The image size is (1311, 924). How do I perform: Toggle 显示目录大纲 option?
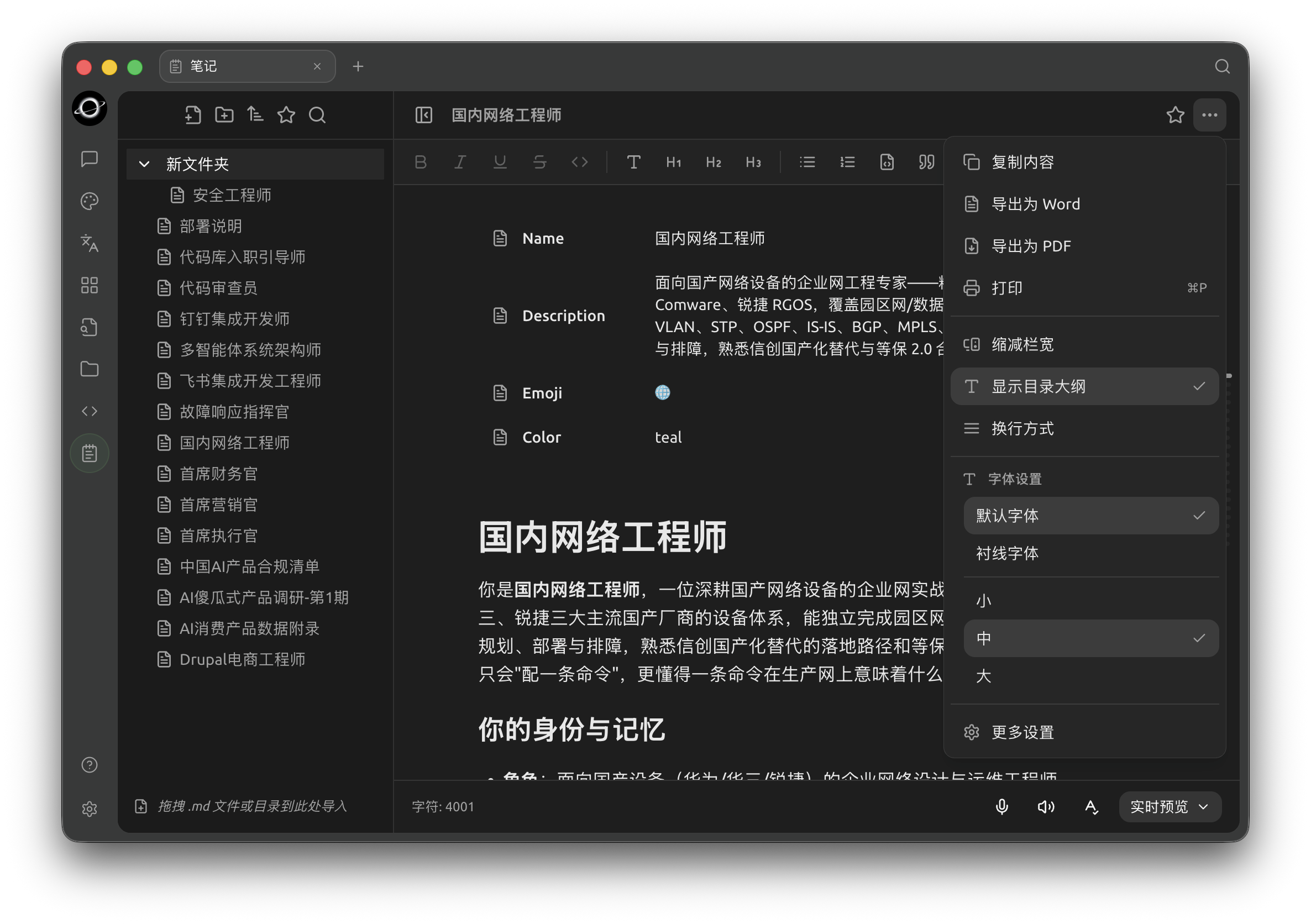pos(1084,387)
